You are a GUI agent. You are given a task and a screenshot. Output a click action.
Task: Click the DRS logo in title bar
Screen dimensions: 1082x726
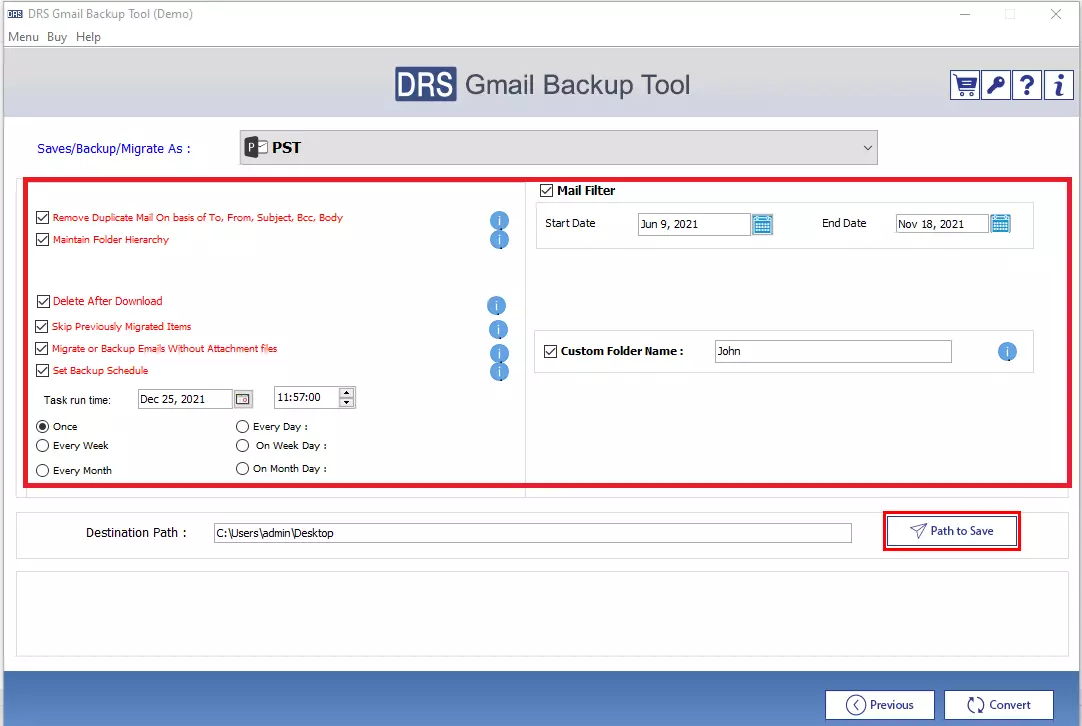click(15, 14)
